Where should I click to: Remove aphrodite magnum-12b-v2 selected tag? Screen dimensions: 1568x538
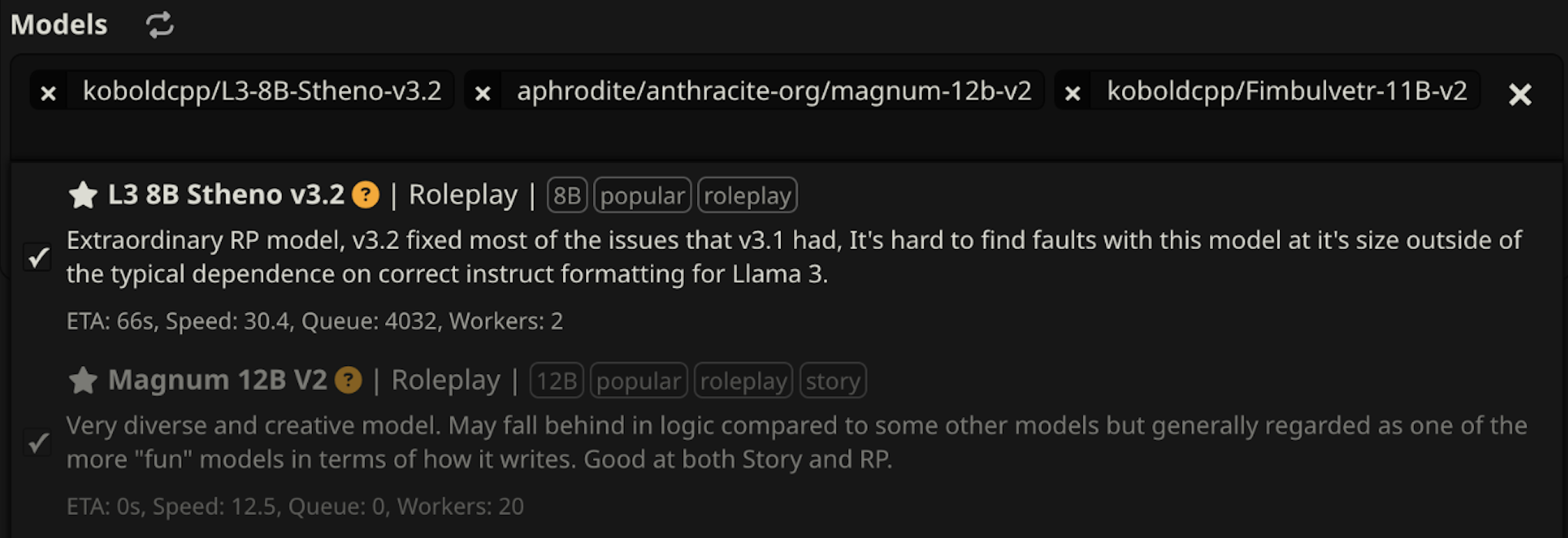coord(483,93)
